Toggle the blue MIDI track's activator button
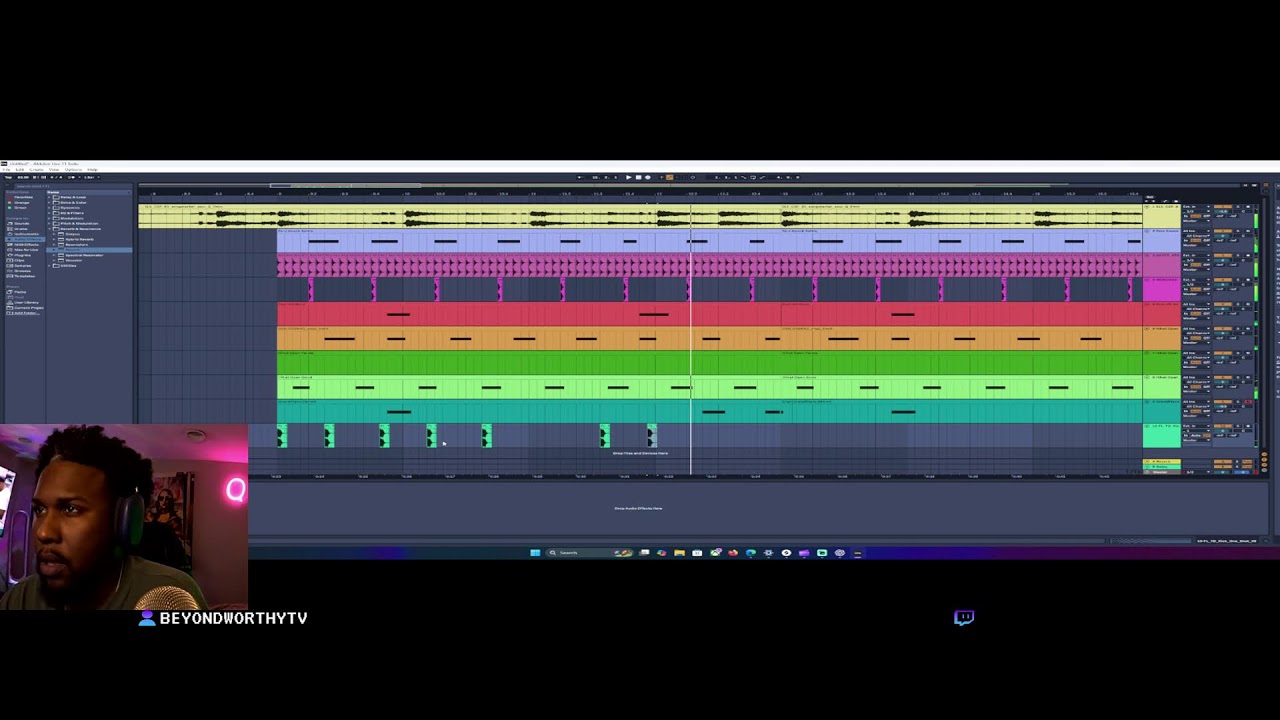Screen dimensions: 1280x720 tap(1223, 231)
